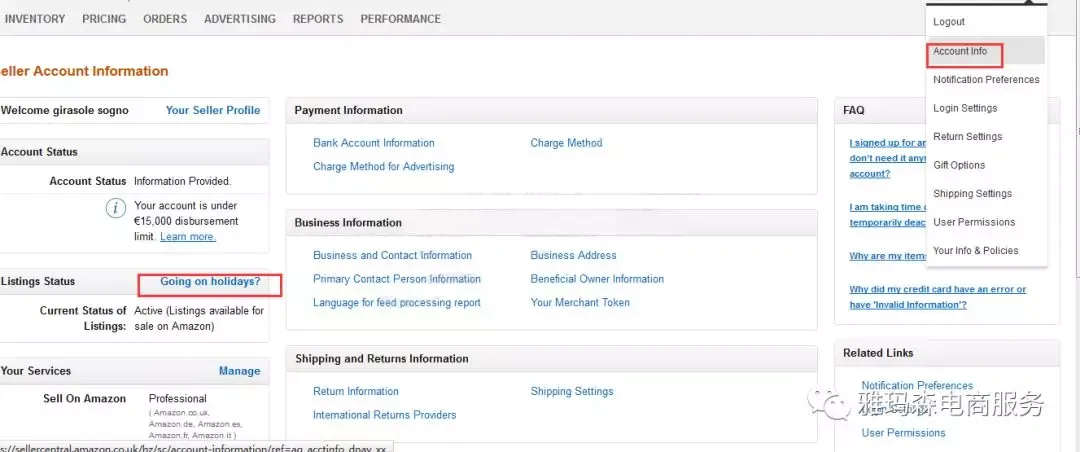Choose Your Info & Policies in dropdown

tap(975, 251)
